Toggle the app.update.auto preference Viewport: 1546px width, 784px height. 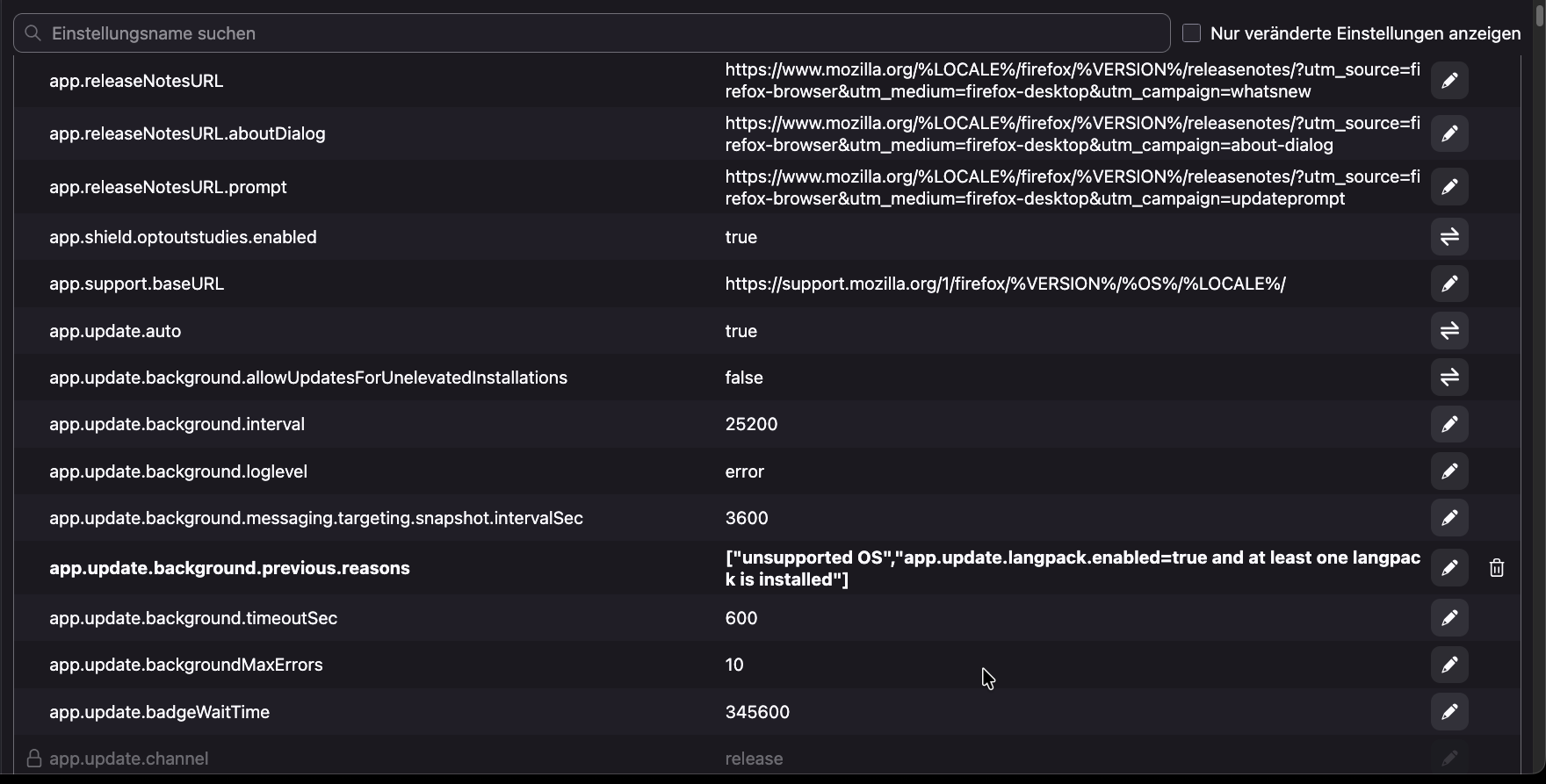[x=1449, y=331]
